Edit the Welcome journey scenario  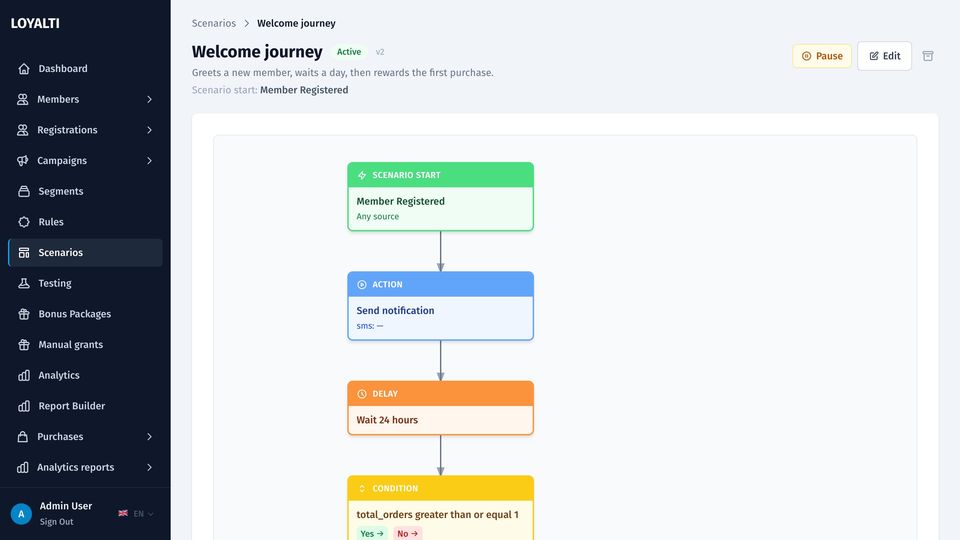point(884,56)
